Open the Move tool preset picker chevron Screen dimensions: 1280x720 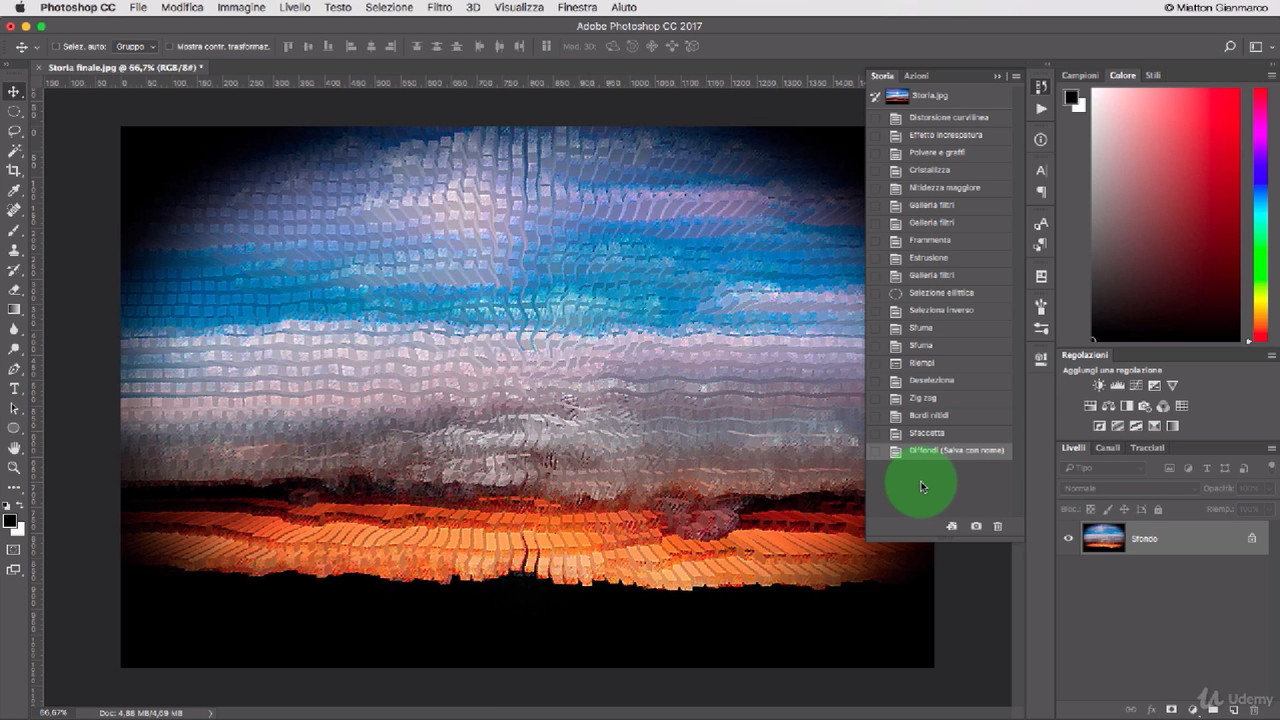[37, 47]
